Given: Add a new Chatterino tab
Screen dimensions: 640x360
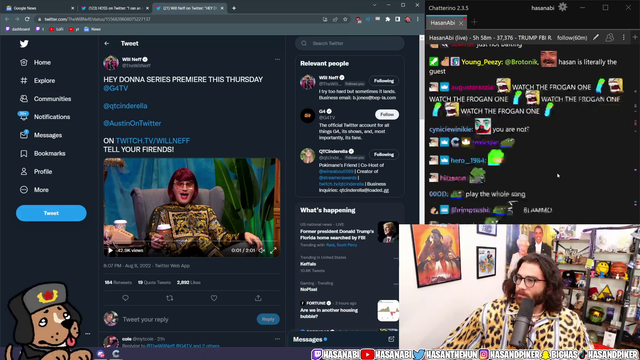Looking at the screenshot, I should tap(474, 22).
